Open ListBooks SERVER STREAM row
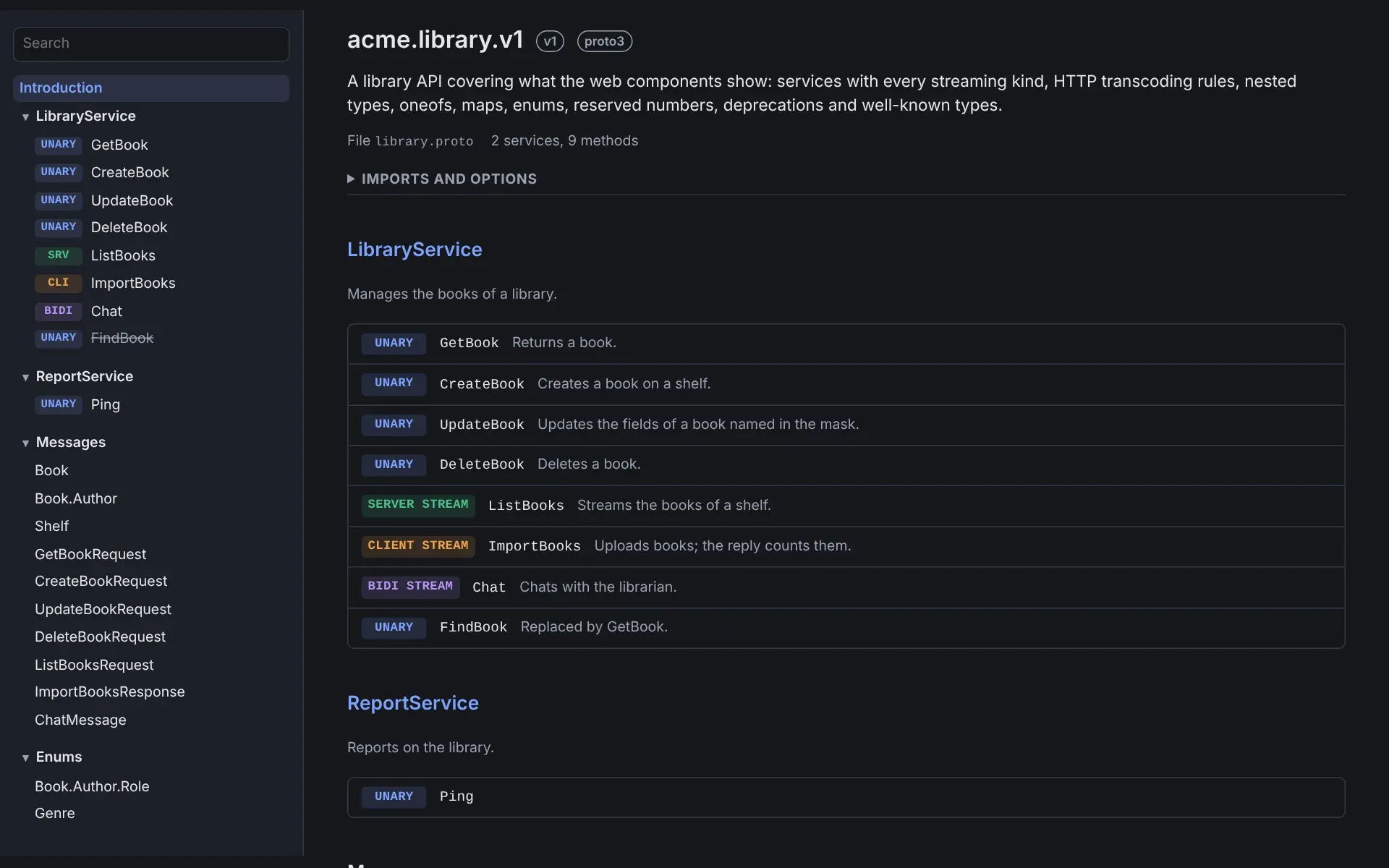 click(x=846, y=506)
